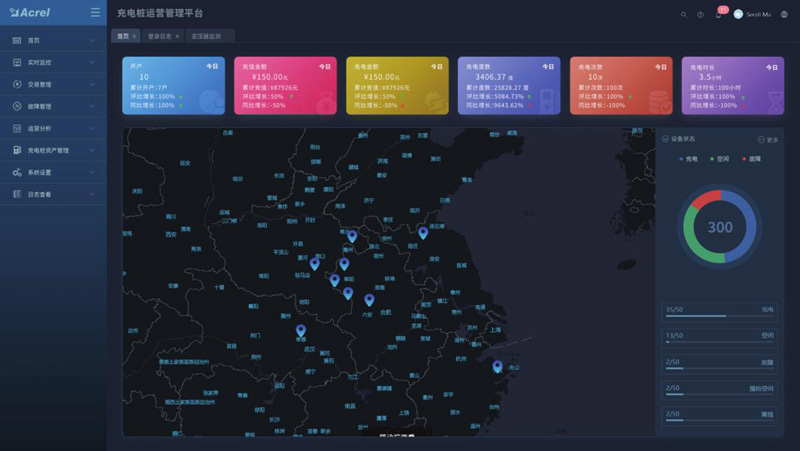800x451 pixels.
Task: Click the 更多 link in device status
Action: (768, 139)
